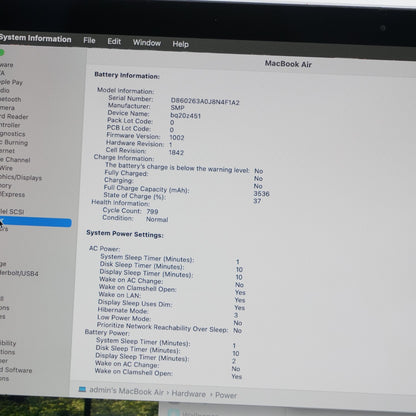Viewport: 416px width, 416px height.
Task: Click the Model Information label
Action: [126, 91]
